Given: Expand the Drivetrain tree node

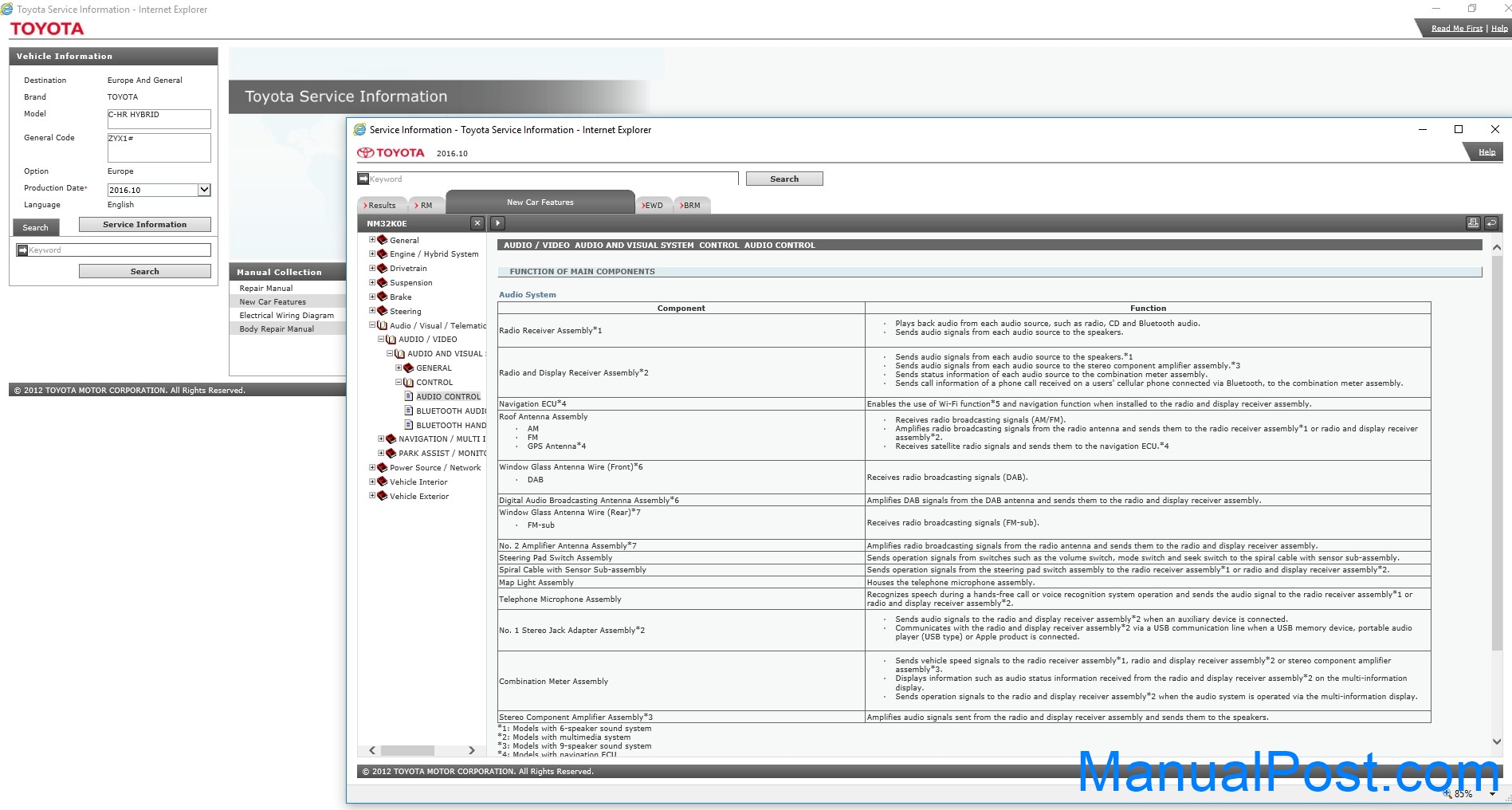Looking at the screenshot, I should click(372, 268).
